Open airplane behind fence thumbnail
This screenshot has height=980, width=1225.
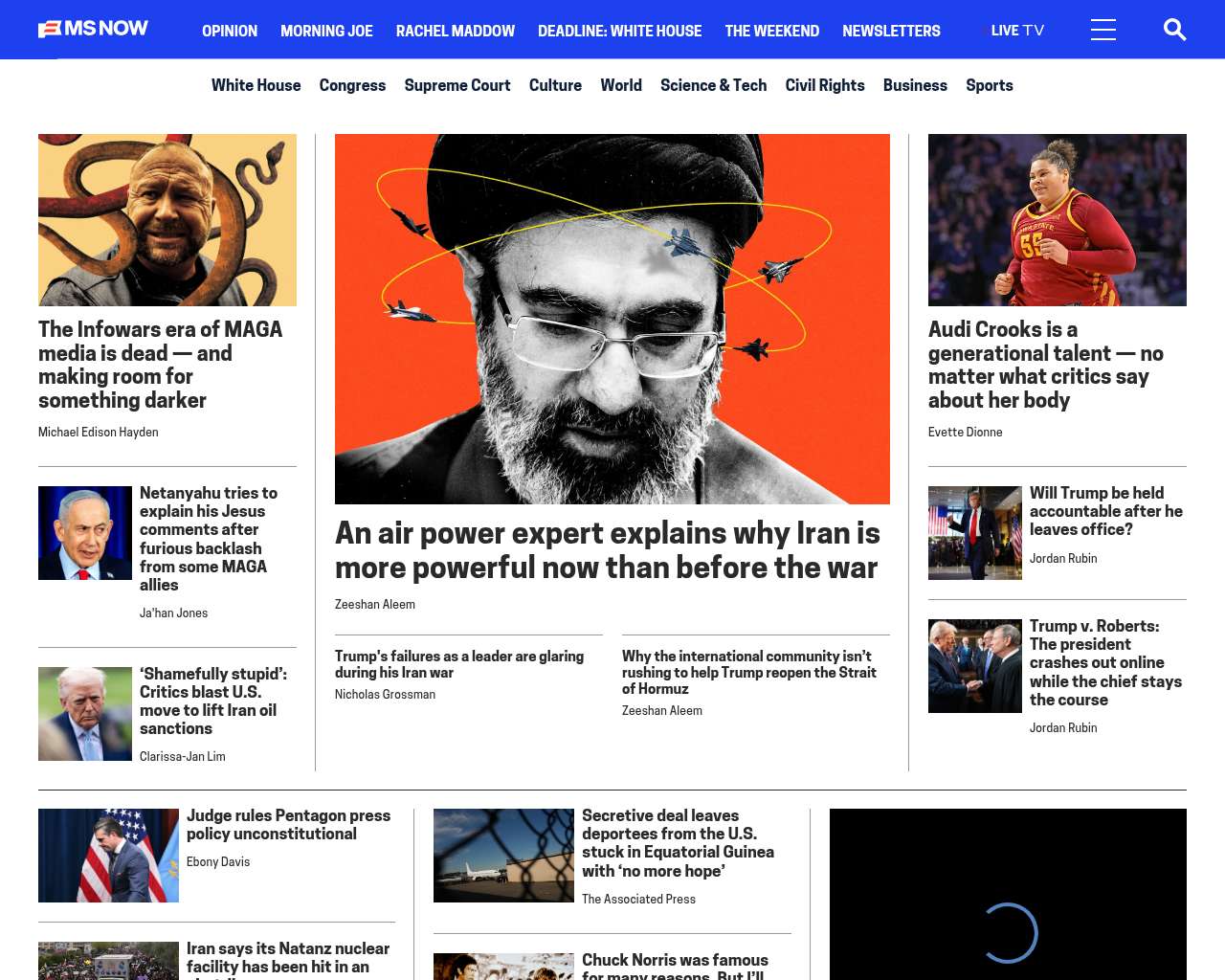503,856
